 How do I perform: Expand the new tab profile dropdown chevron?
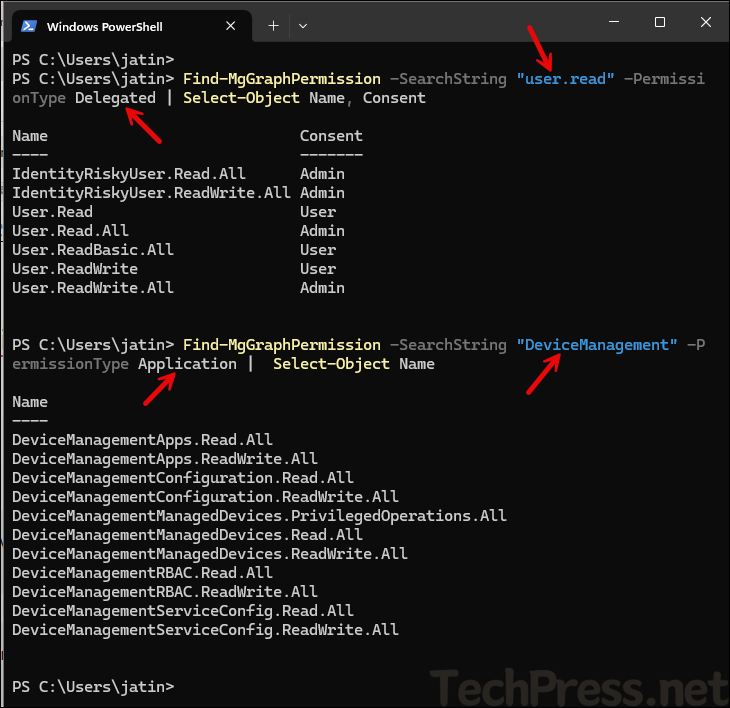[303, 26]
